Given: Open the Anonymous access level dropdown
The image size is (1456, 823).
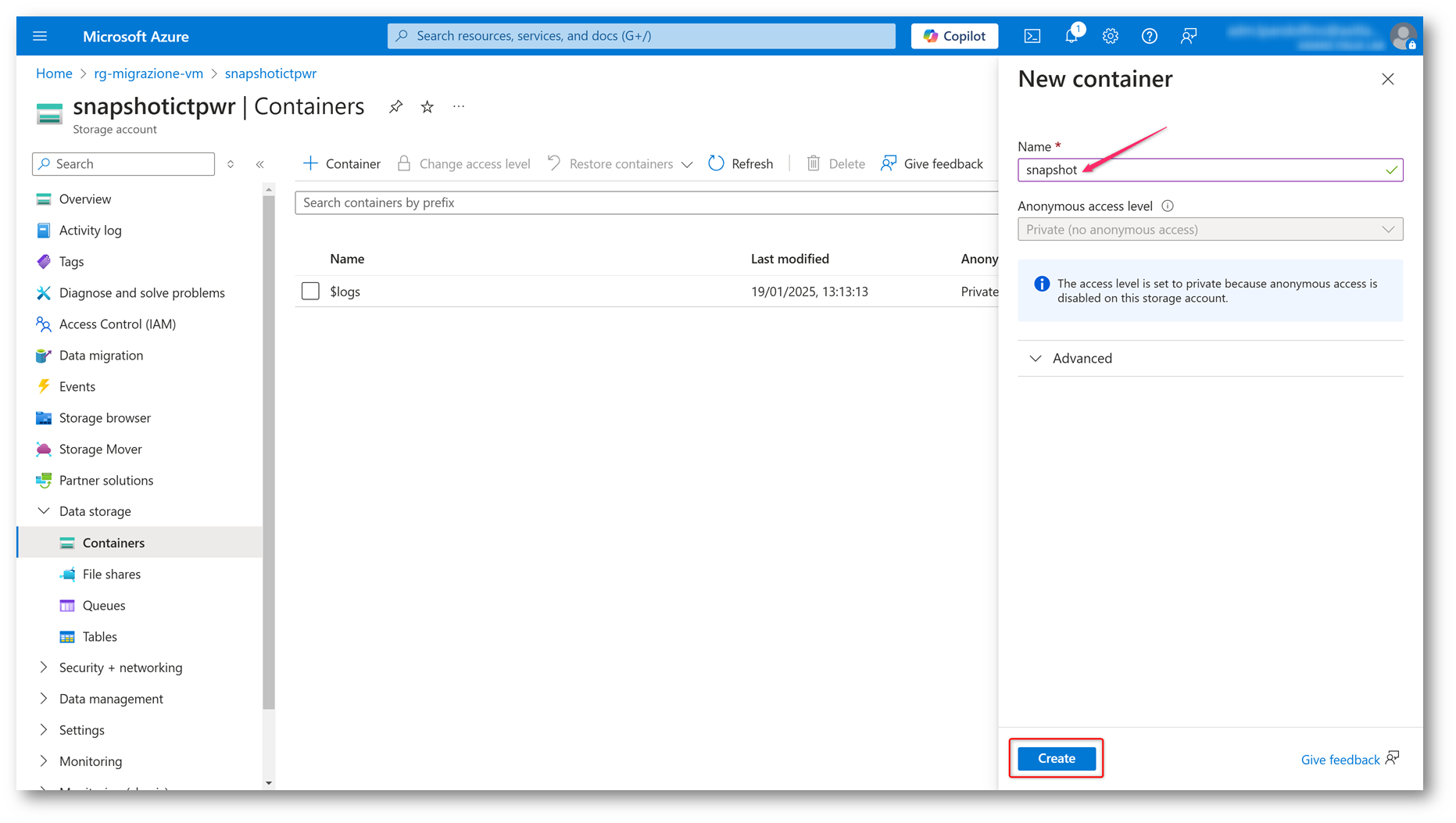Looking at the screenshot, I should (x=1209, y=230).
